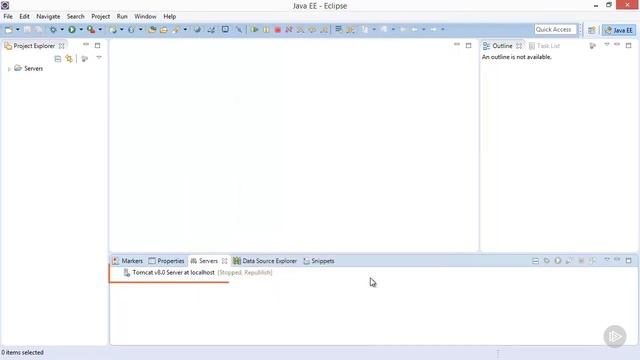The image size is (640, 360).
Task: Open the New wizard dropdown arrow
Action: pyautogui.click(x=18, y=29)
